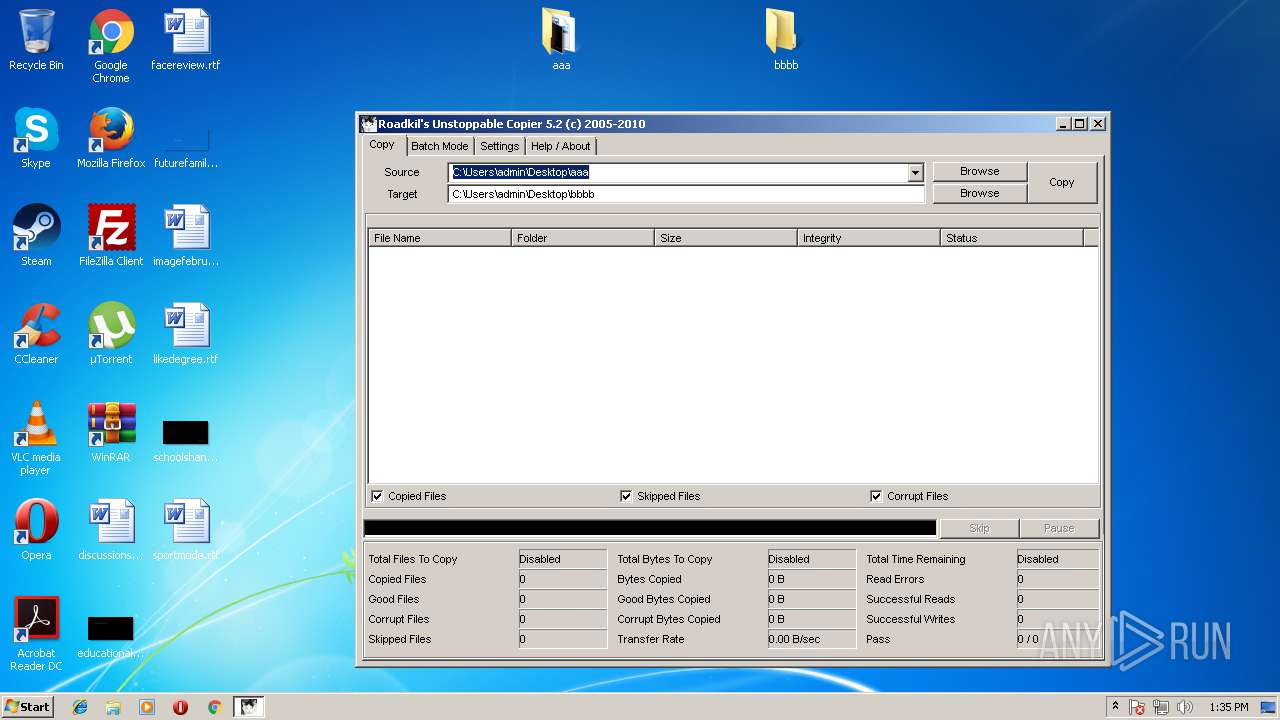Click Action Center flag tray icon
The width and height of the screenshot is (1280, 720).
1138,707
